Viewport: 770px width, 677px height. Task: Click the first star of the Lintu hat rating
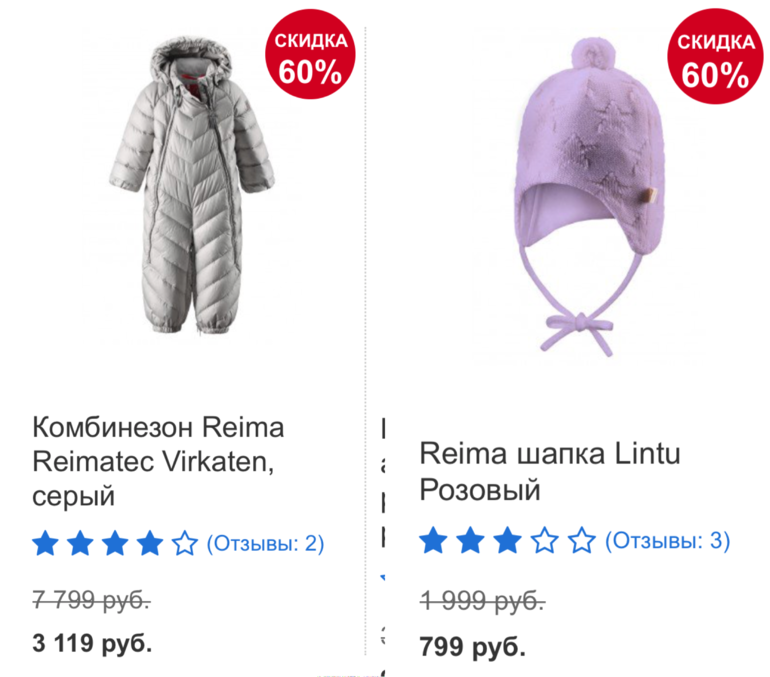433,542
